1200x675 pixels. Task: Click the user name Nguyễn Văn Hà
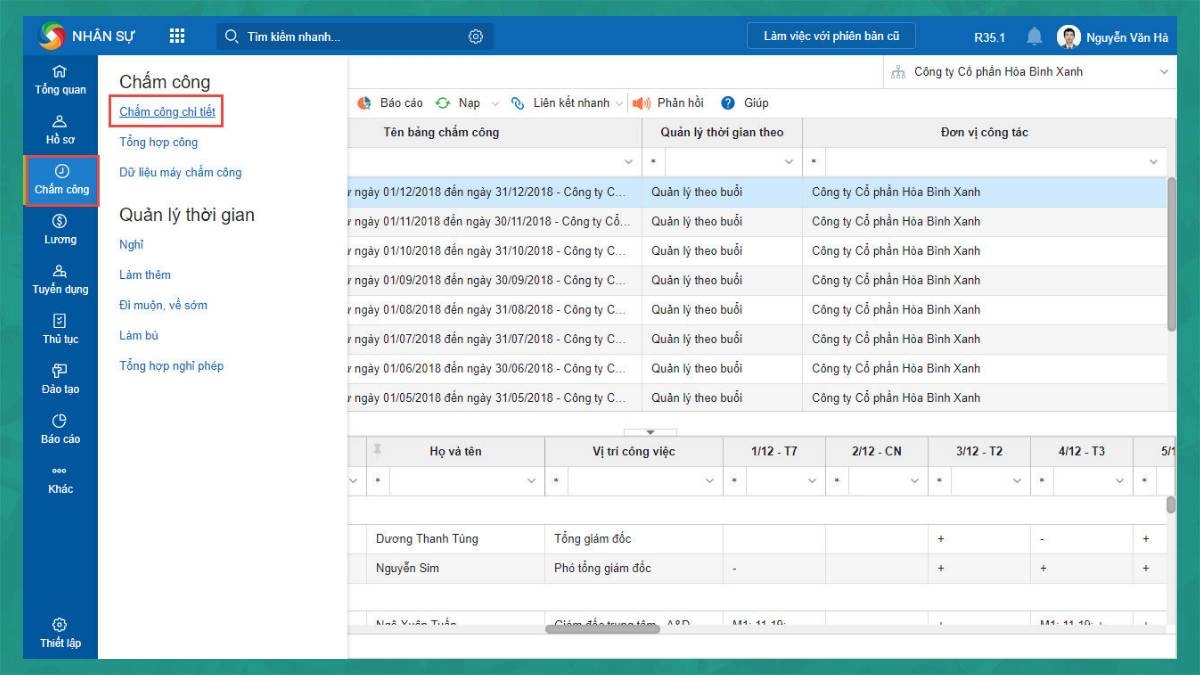pos(1128,37)
